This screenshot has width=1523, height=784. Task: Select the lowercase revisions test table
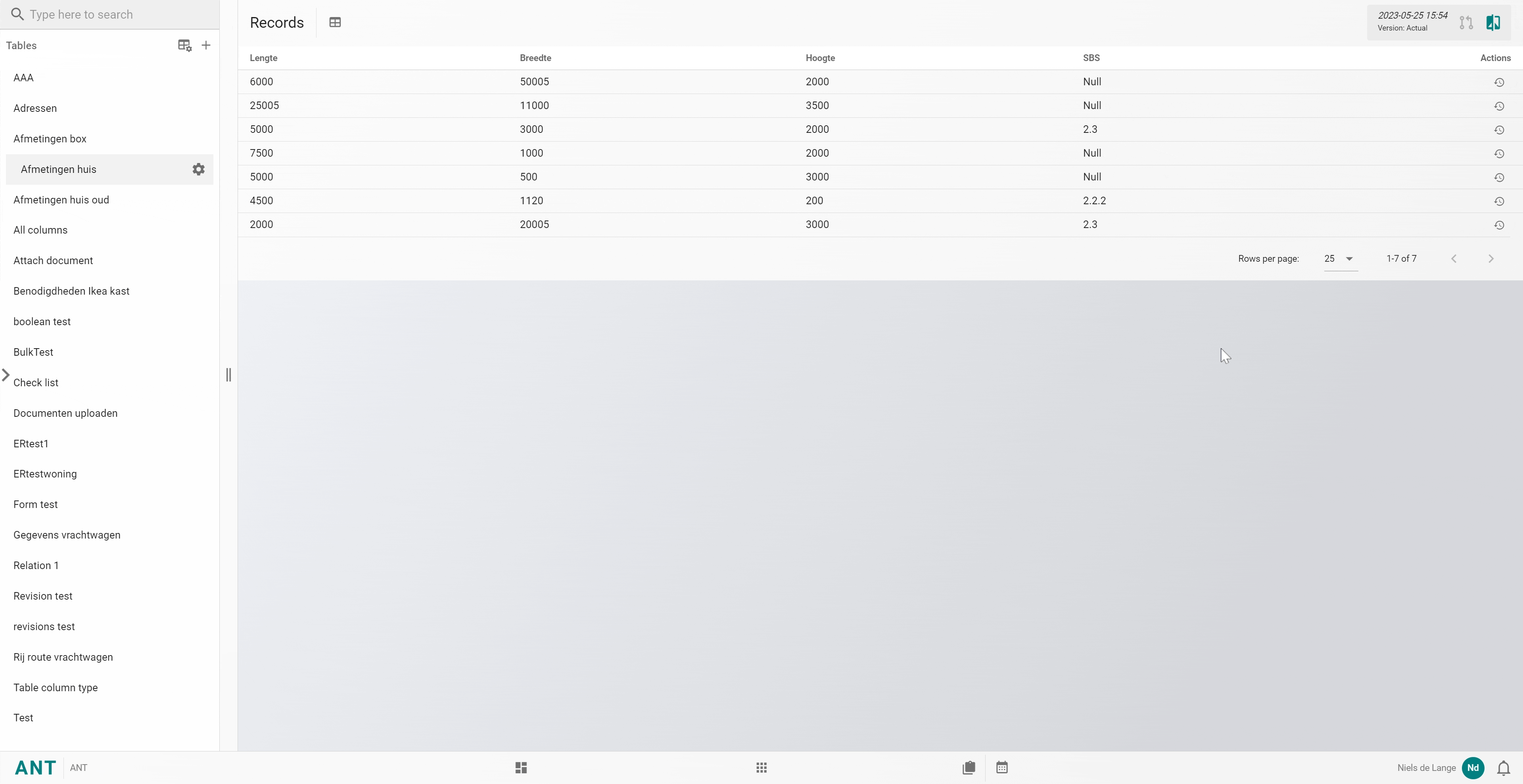tap(109, 627)
